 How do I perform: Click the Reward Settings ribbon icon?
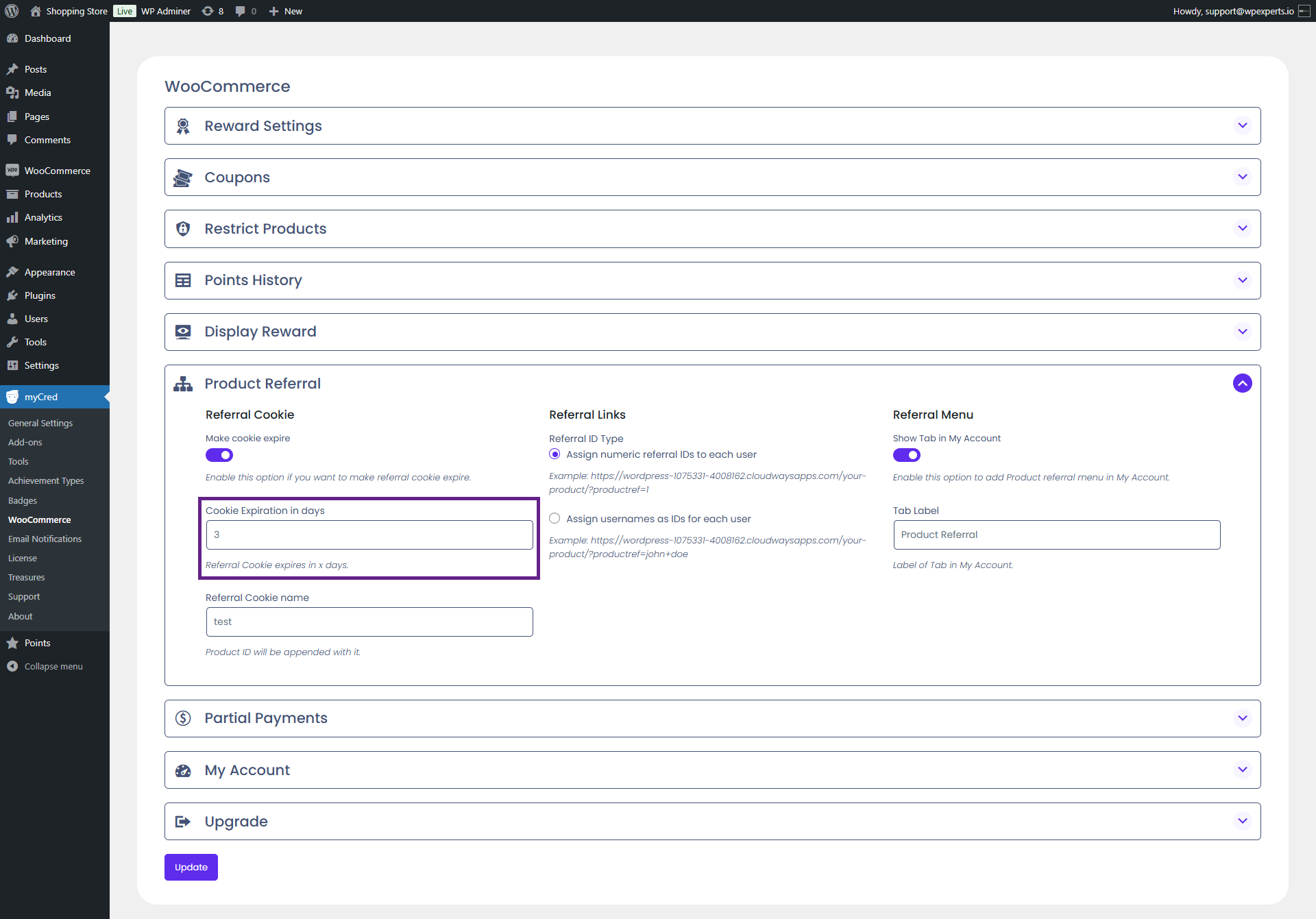(183, 126)
